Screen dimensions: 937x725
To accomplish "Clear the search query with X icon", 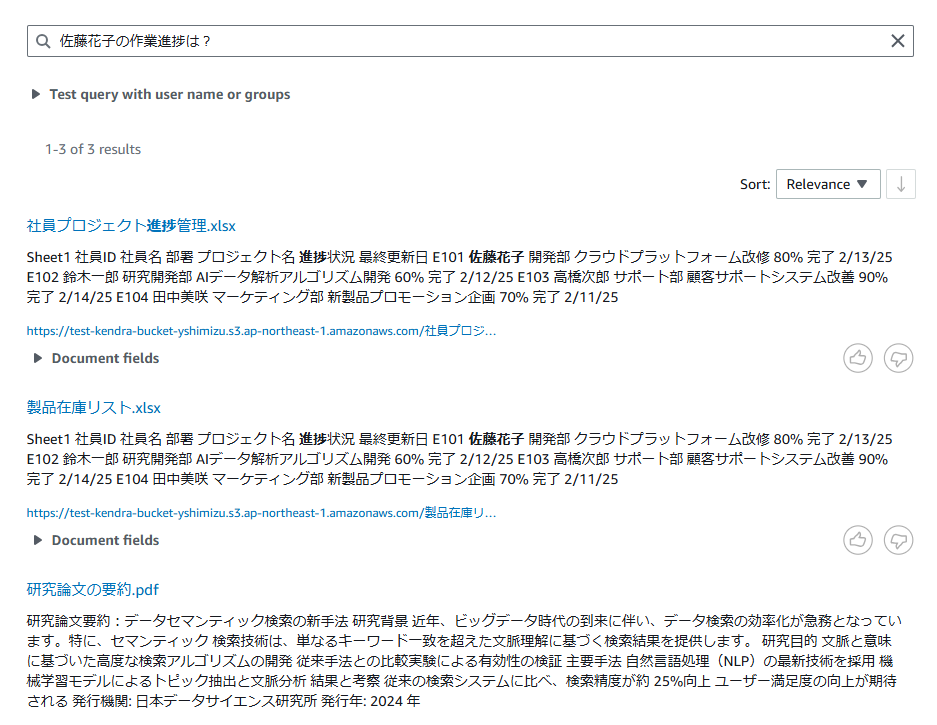I will click(898, 41).
